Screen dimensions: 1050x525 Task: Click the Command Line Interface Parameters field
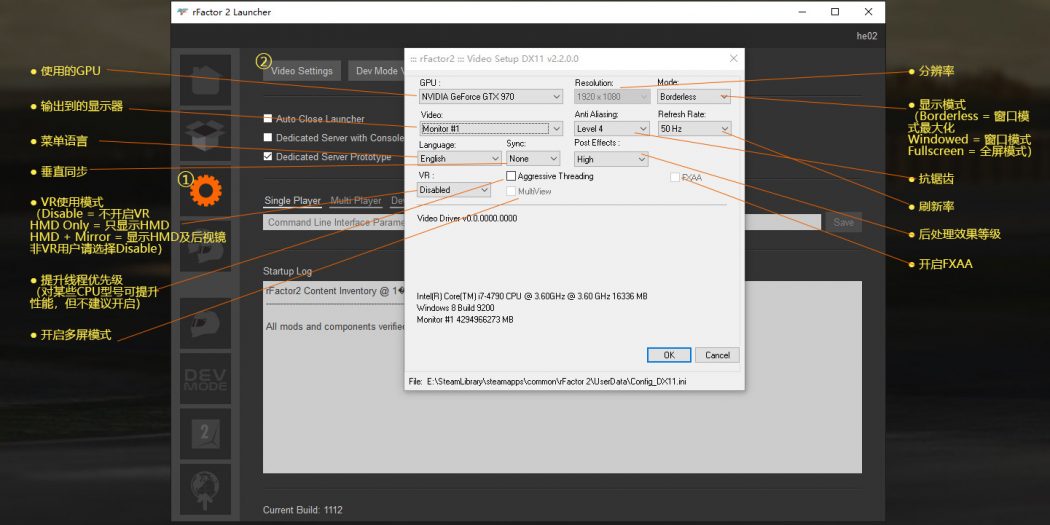pos(542,222)
